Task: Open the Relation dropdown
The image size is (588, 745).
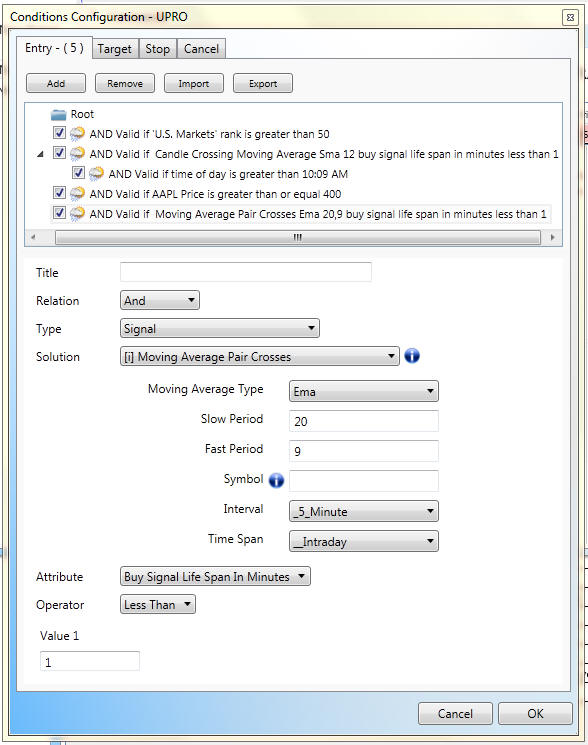Action: pos(160,300)
